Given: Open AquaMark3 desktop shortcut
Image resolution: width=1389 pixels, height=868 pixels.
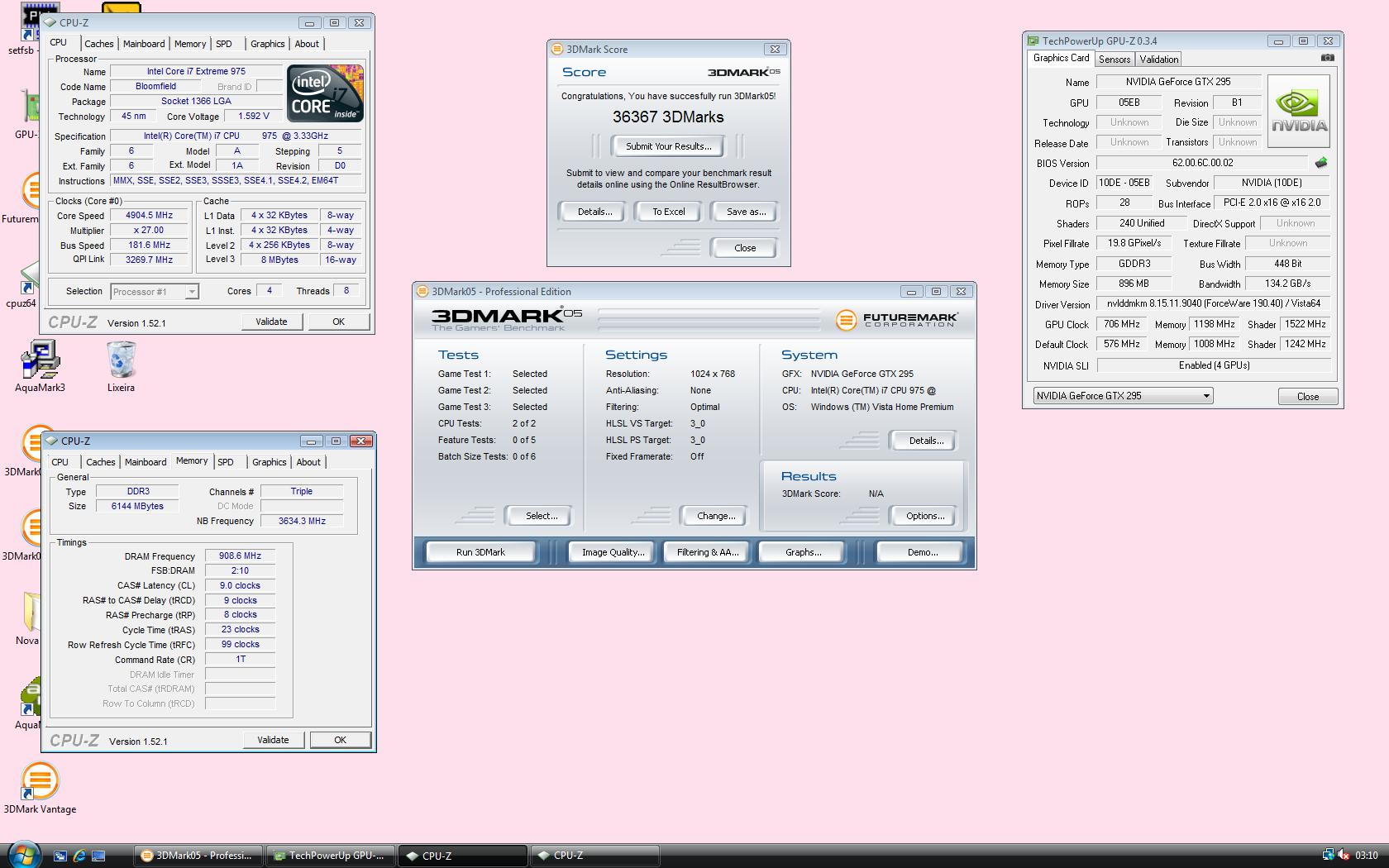Looking at the screenshot, I should coord(40,366).
